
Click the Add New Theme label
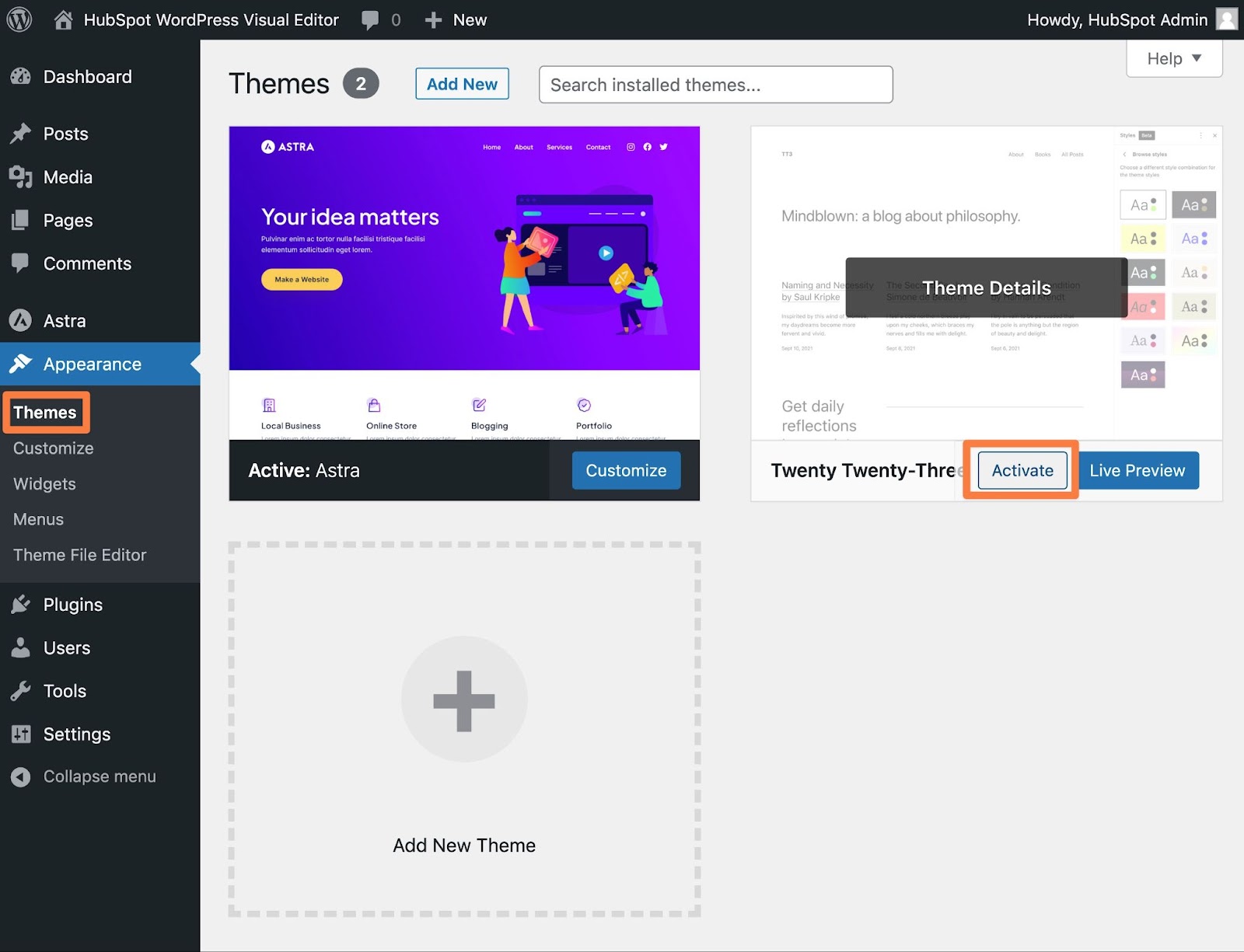point(464,845)
